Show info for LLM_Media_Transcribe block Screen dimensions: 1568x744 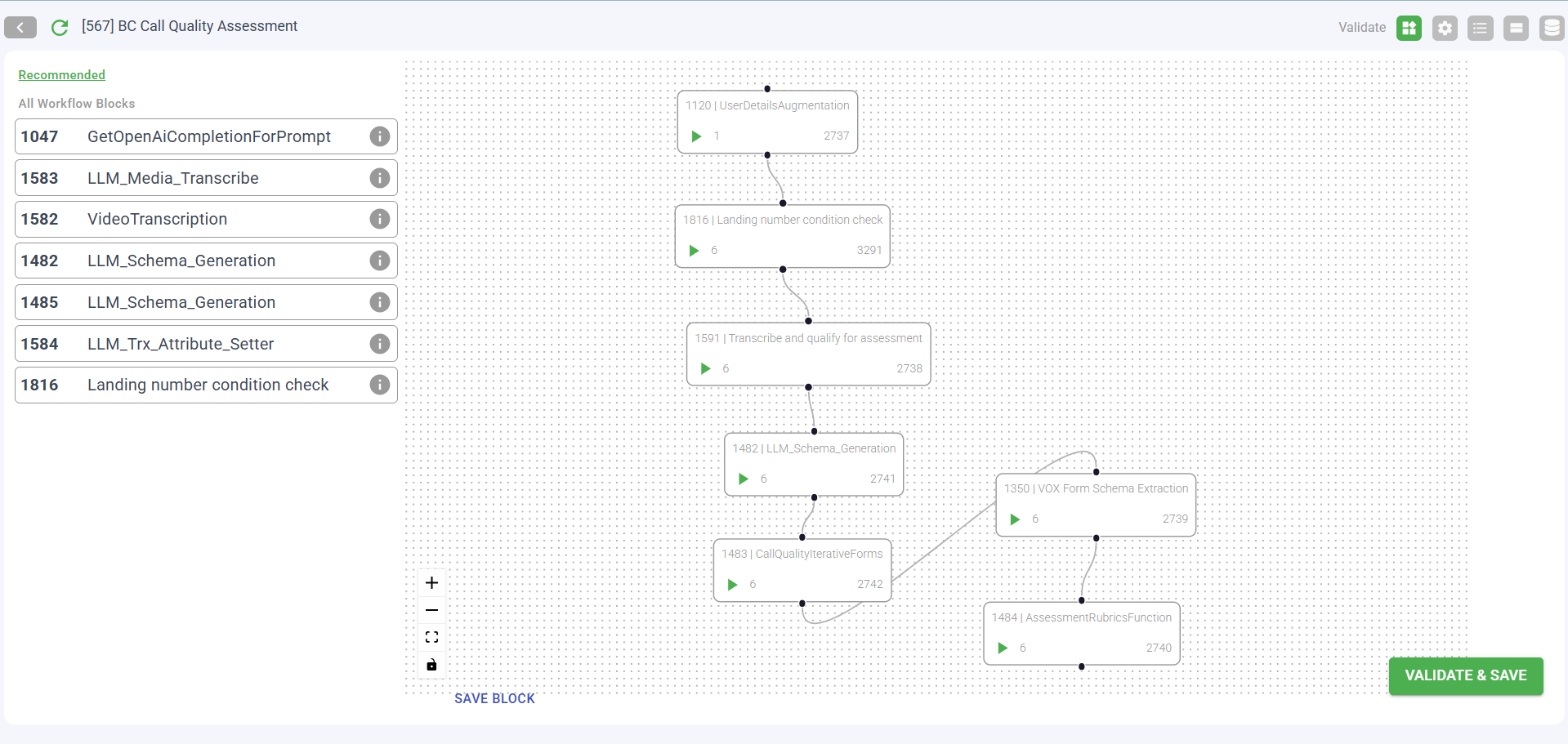tap(380, 178)
